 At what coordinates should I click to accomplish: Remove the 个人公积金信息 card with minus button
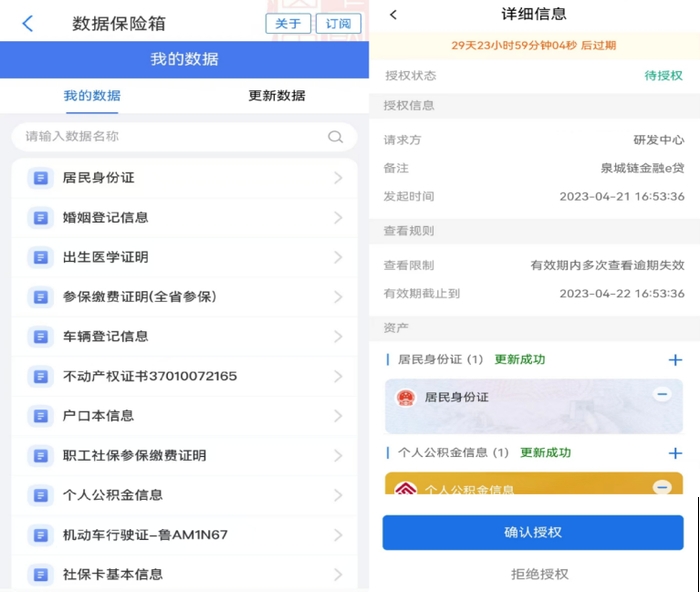(661, 487)
